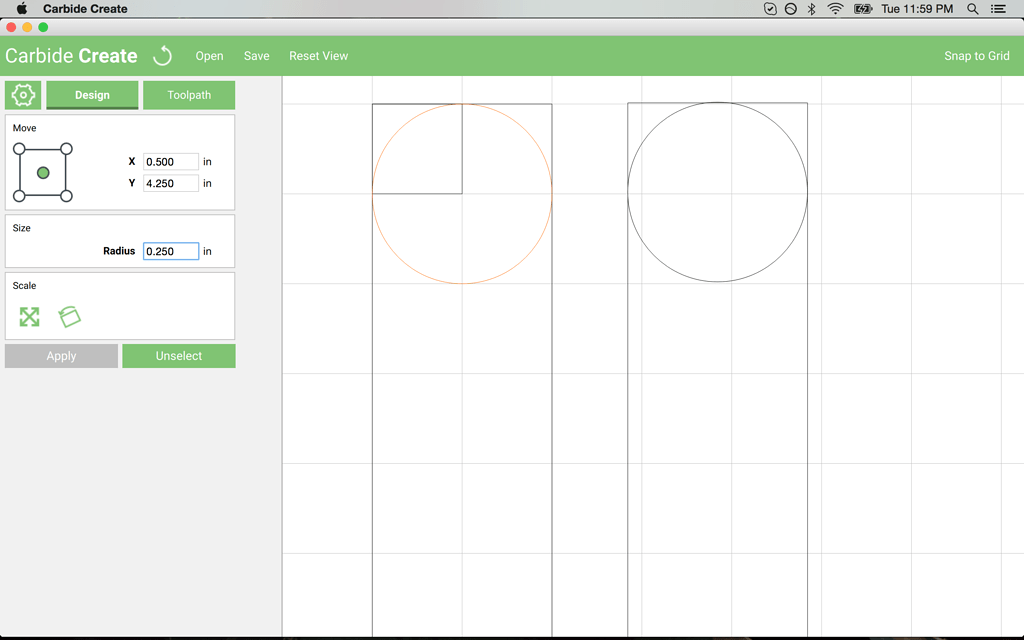The image size is (1024, 640).
Task: Open a file with Open button
Action: (x=209, y=56)
